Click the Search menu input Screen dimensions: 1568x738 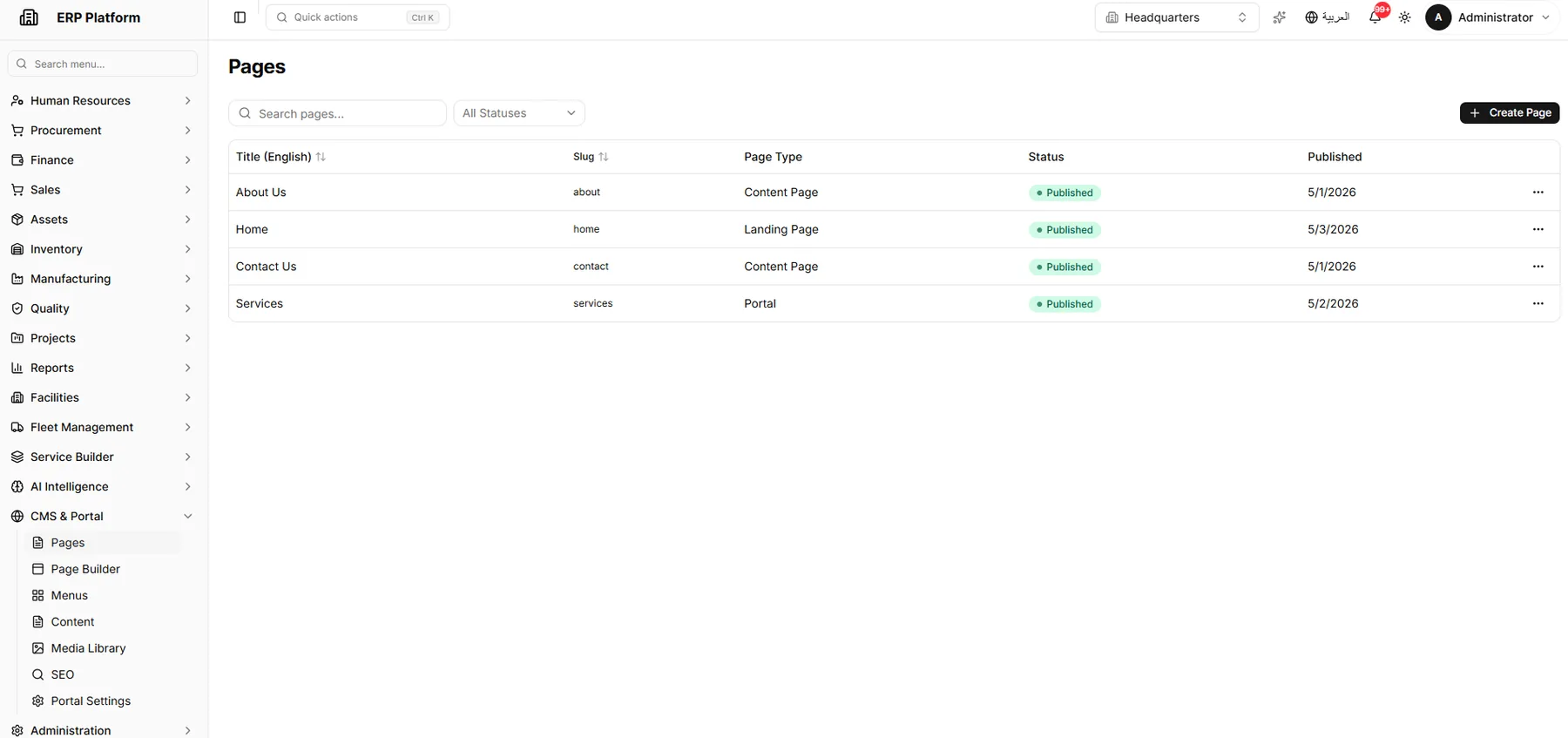click(x=103, y=64)
